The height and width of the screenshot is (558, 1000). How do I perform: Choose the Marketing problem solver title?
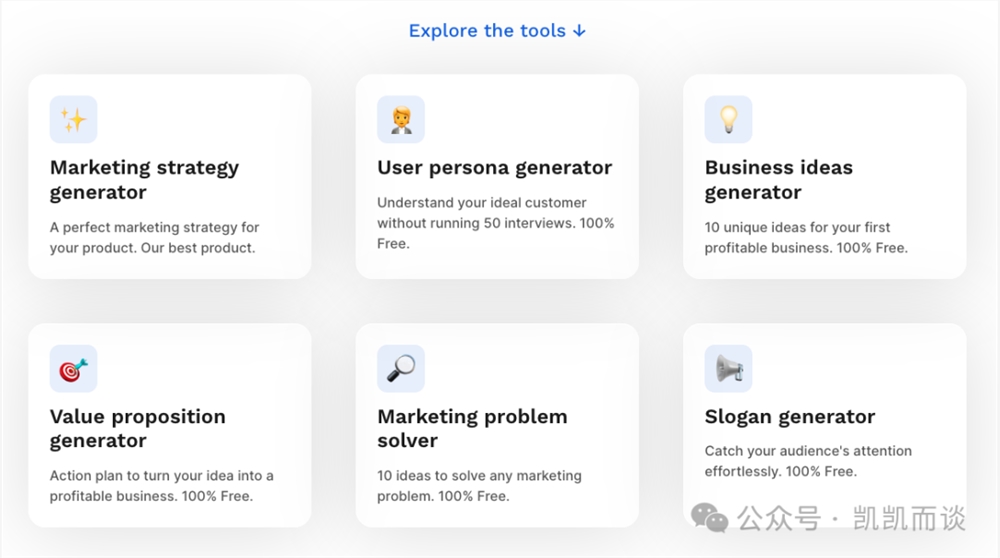click(471, 429)
